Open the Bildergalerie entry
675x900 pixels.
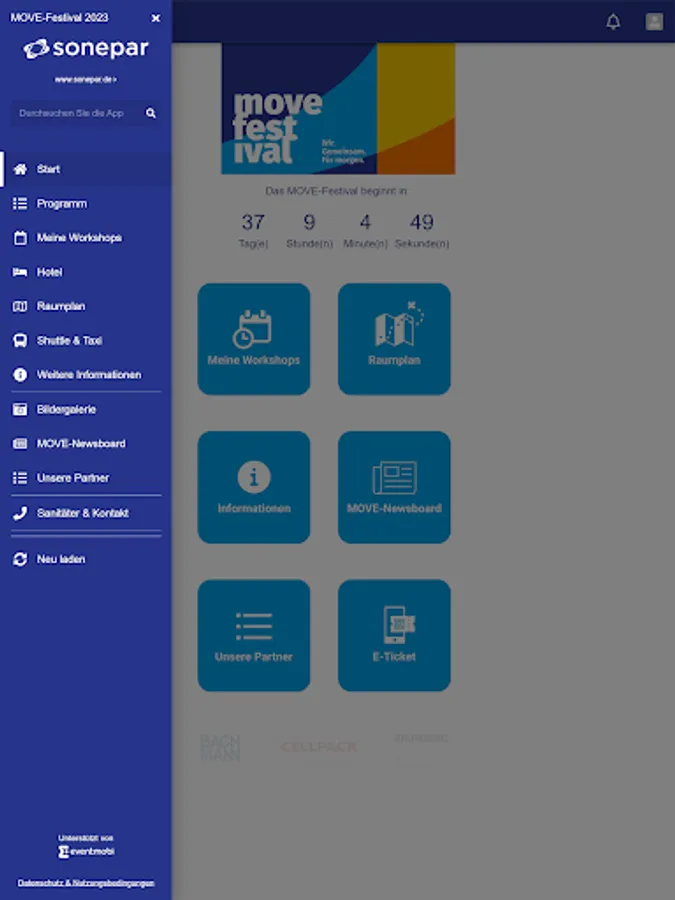[x=86, y=409]
